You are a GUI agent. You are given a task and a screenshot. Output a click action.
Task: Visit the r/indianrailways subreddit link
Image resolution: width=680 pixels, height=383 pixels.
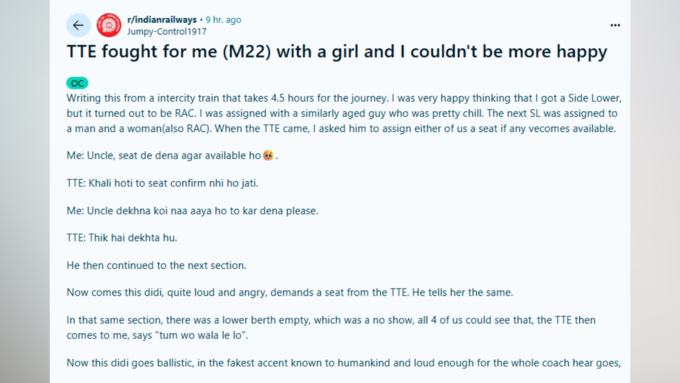point(162,20)
